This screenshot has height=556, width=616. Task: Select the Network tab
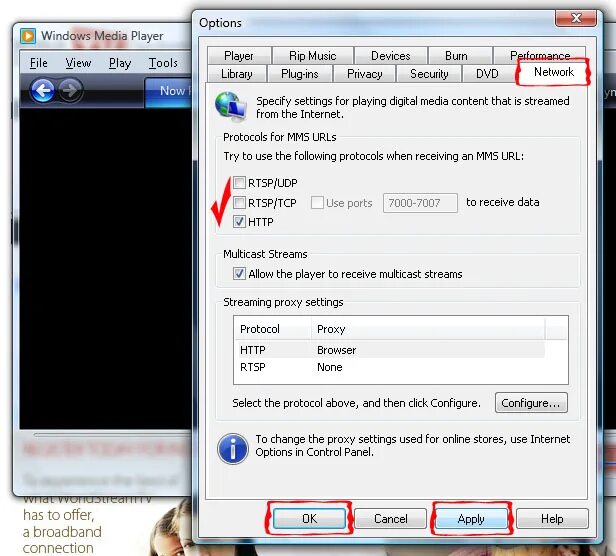tap(554, 72)
